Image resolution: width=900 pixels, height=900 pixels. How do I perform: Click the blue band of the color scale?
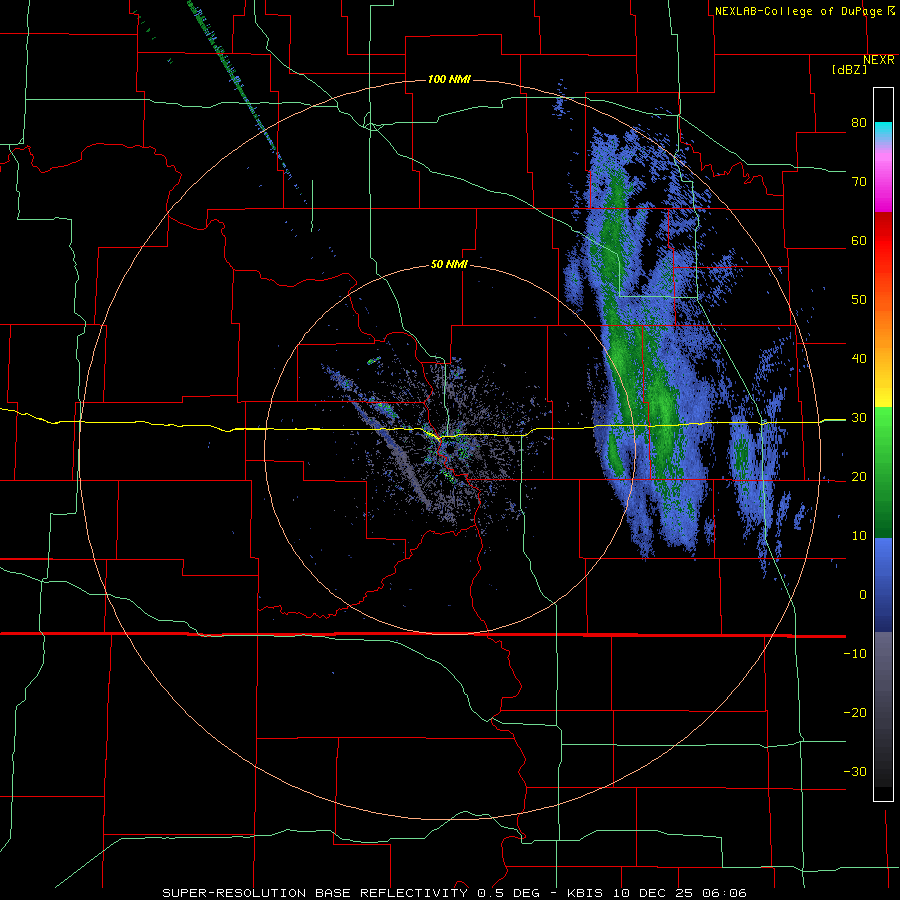(x=883, y=585)
